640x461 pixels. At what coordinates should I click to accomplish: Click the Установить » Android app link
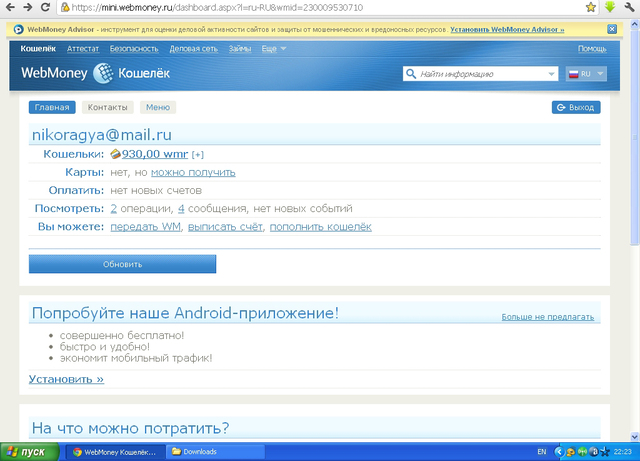[66, 379]
